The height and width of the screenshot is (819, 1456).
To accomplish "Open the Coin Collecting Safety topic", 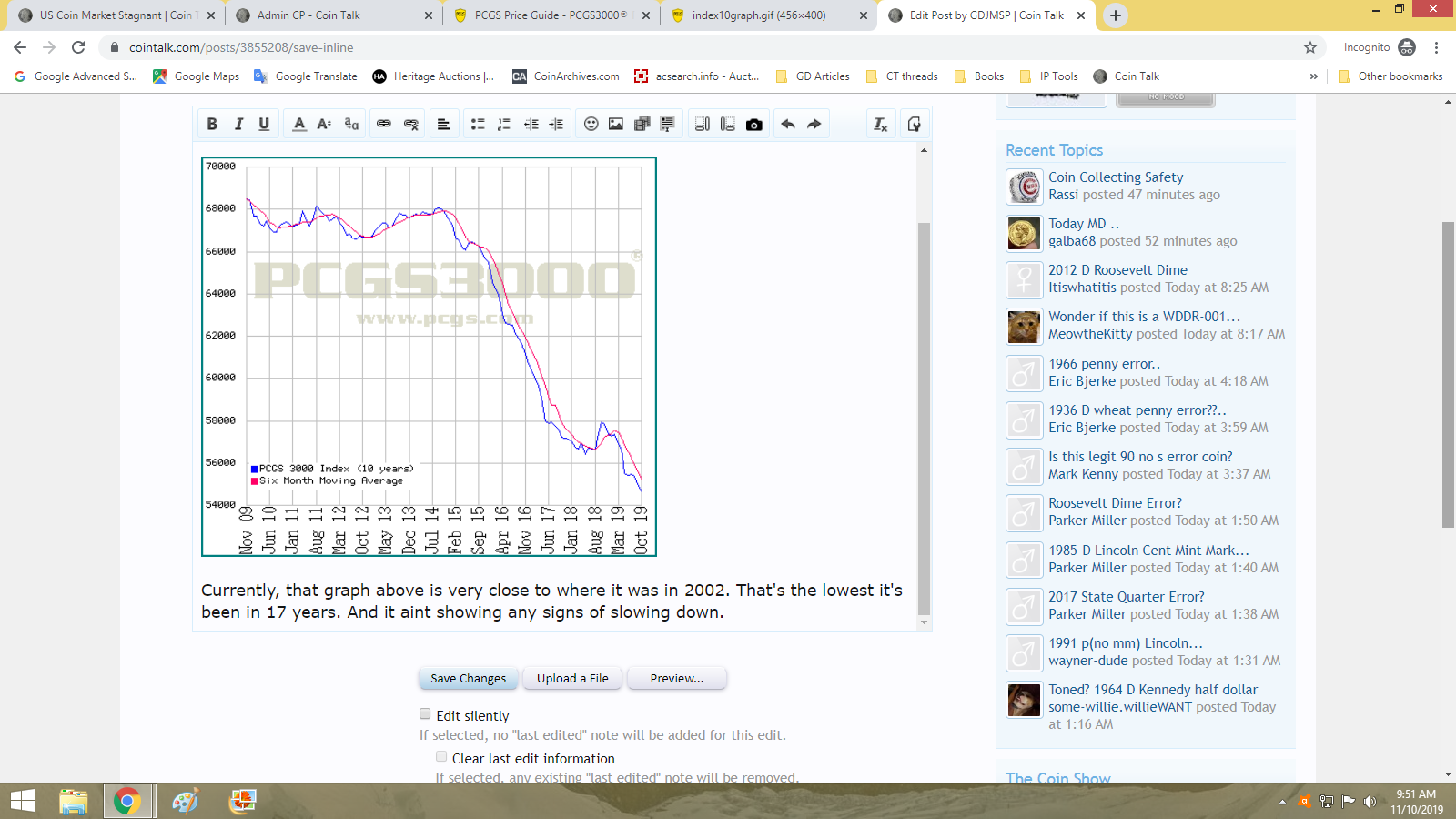I will (x=1116, y=177).
